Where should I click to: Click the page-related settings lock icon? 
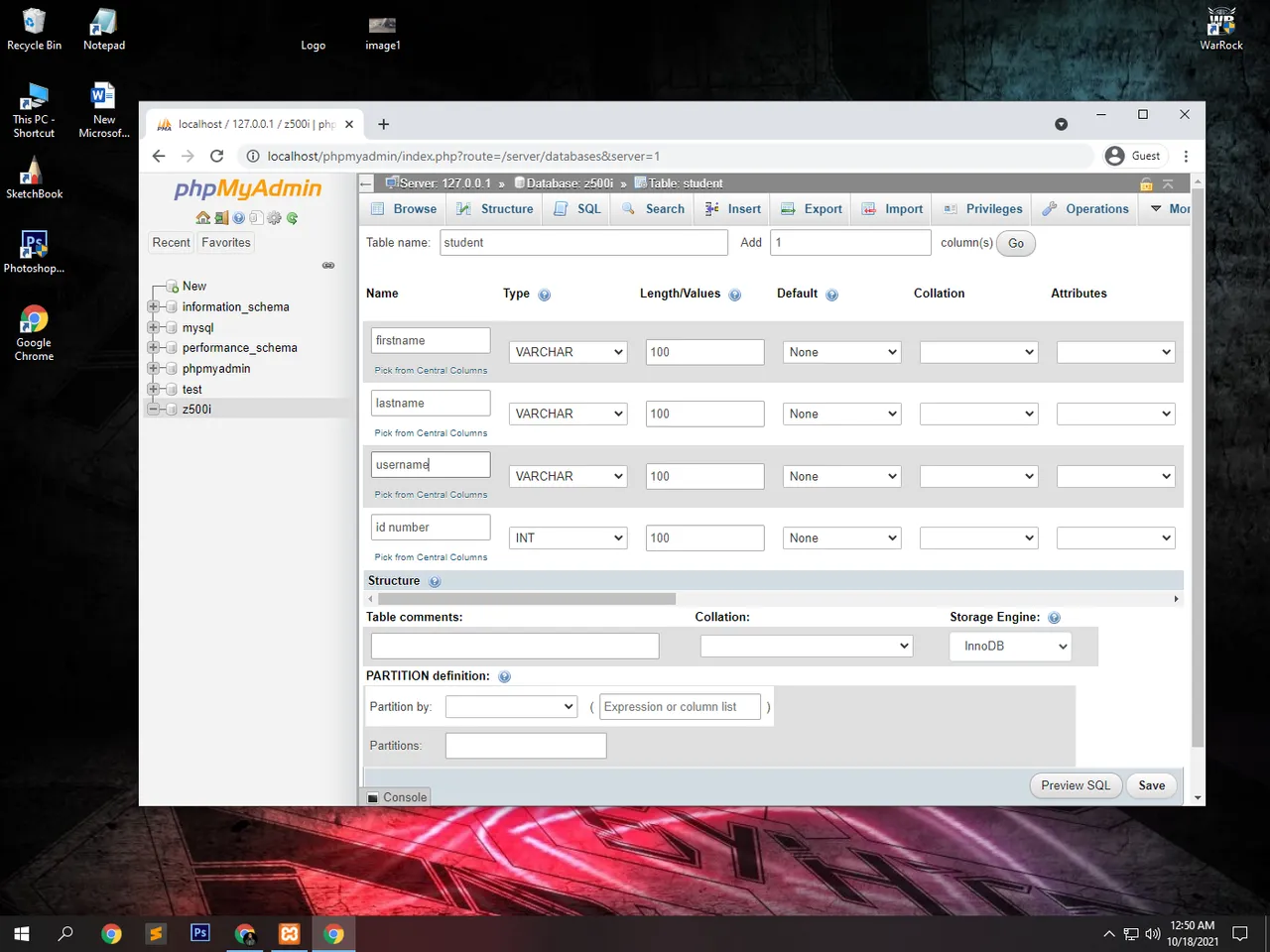(x=1147, y=183)
